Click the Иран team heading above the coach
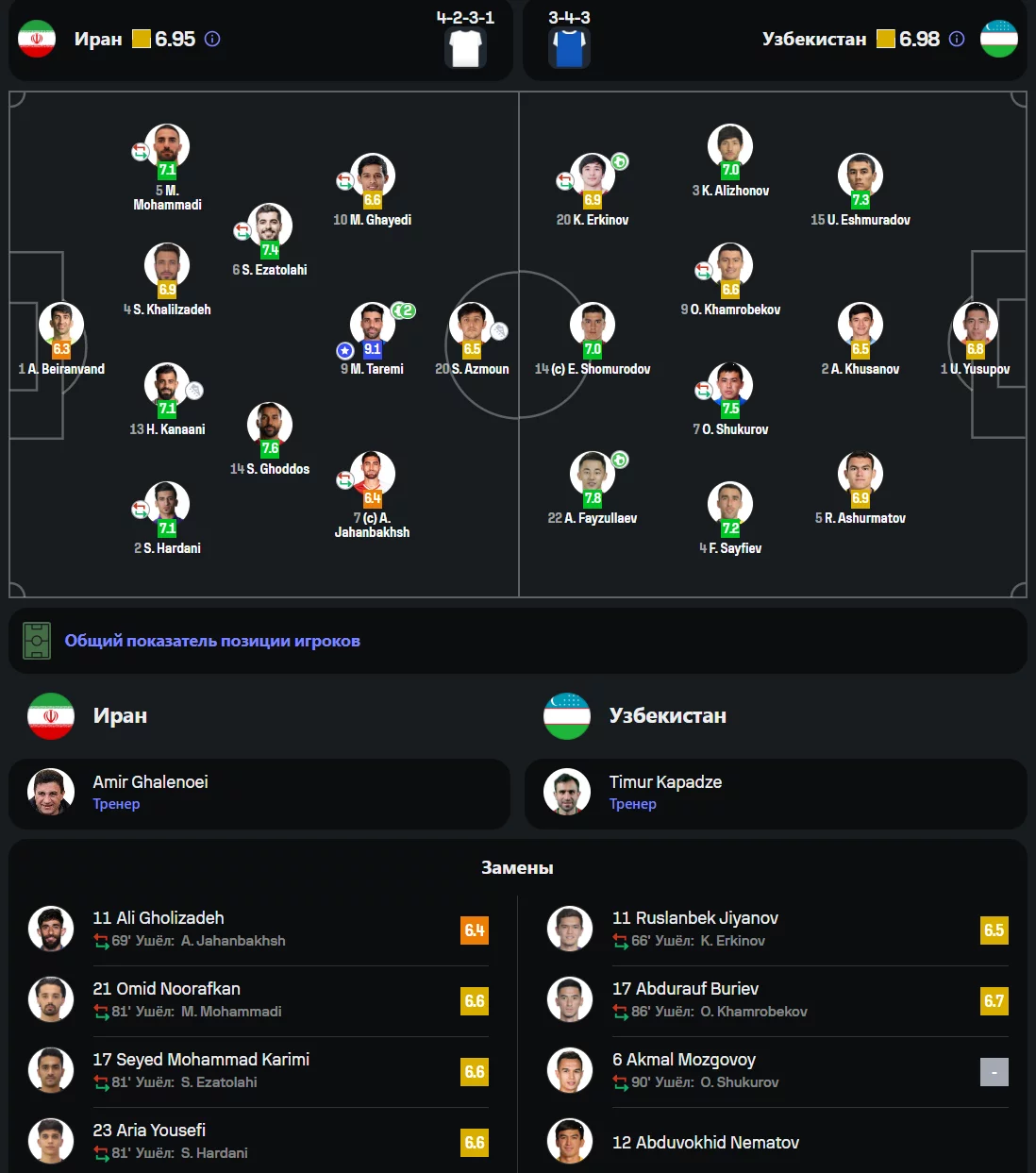 click(x=120, y=715)
